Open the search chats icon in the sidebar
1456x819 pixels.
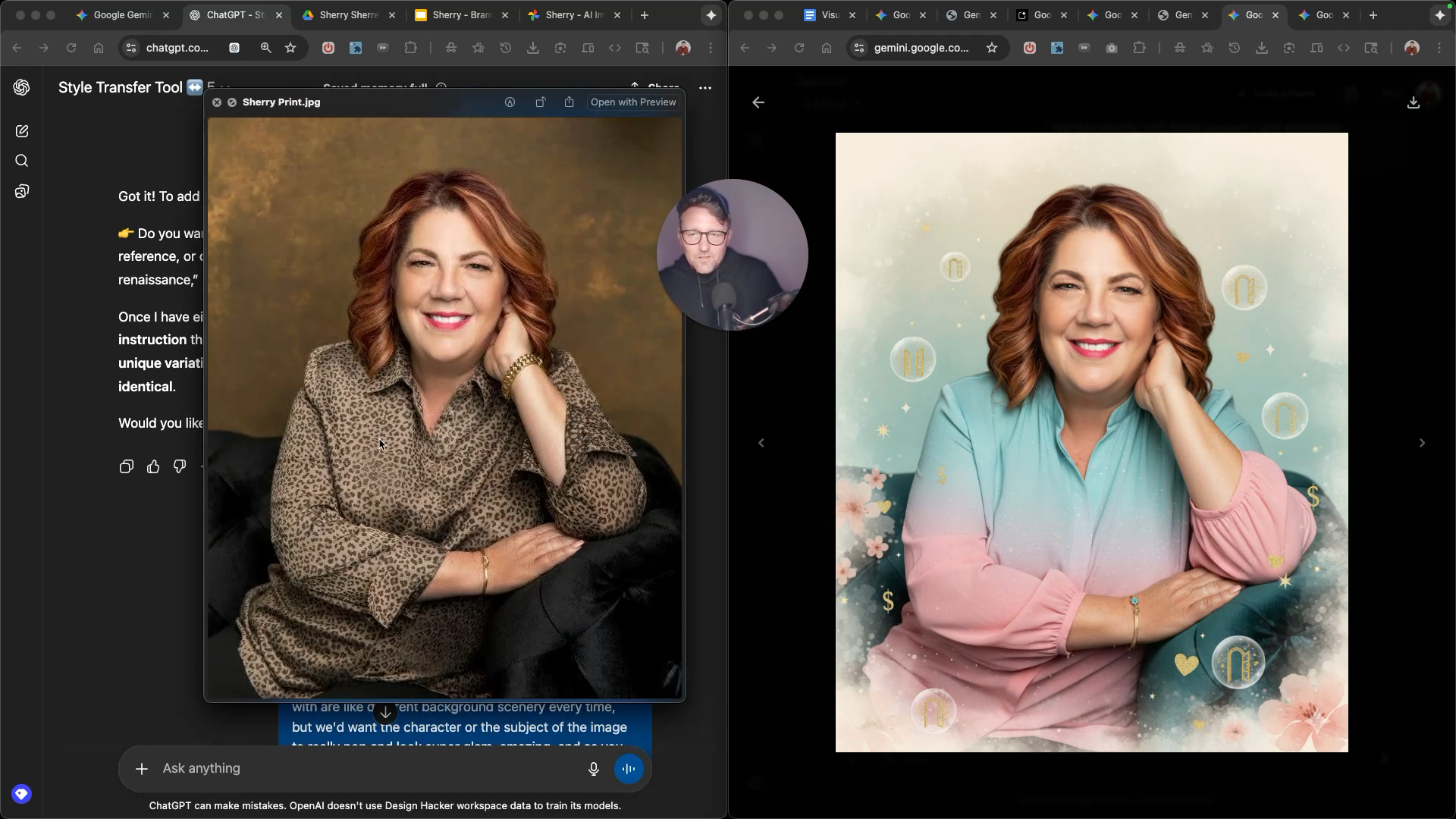coord(22,161)
